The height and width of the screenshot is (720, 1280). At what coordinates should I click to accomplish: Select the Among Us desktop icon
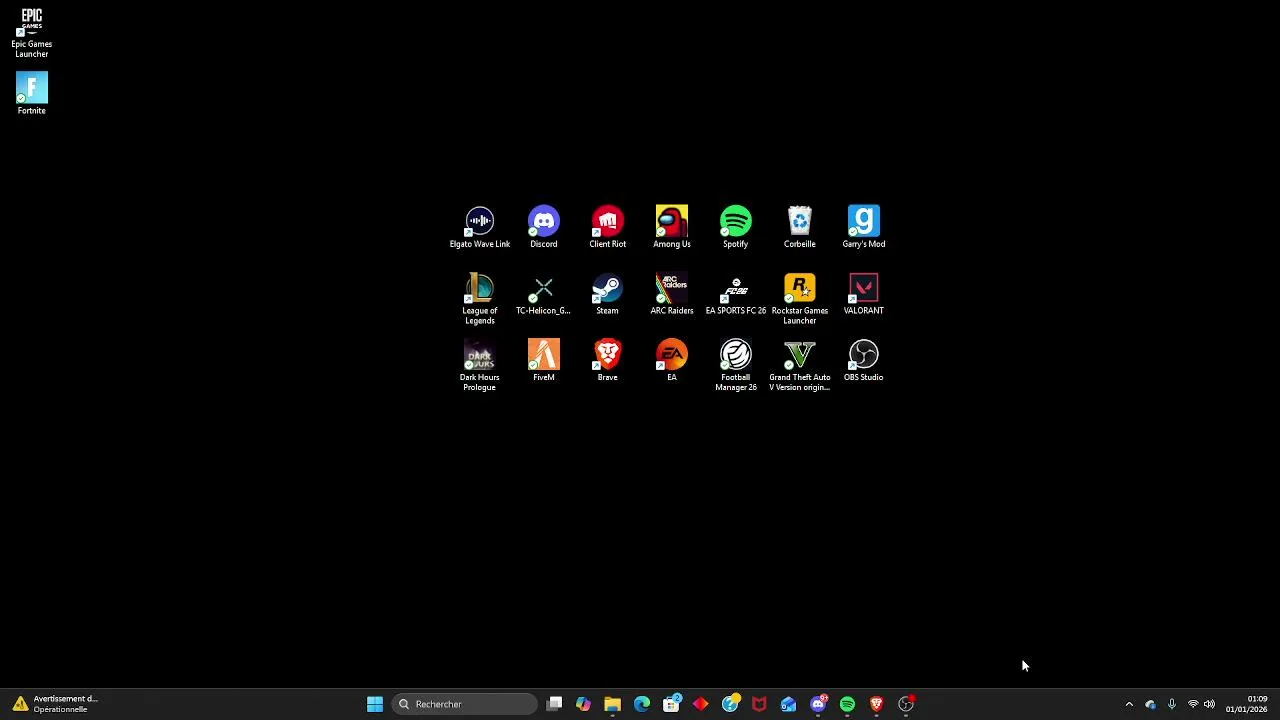click(671, 227)
